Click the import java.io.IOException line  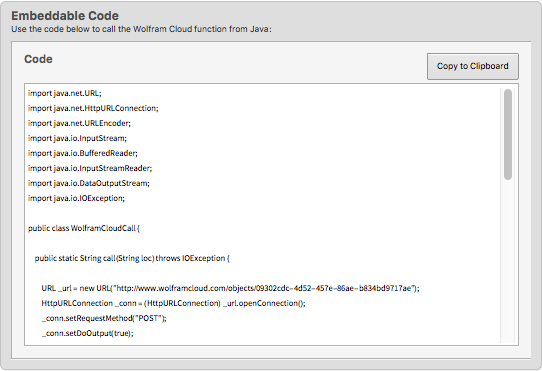(x=76, y=198)
